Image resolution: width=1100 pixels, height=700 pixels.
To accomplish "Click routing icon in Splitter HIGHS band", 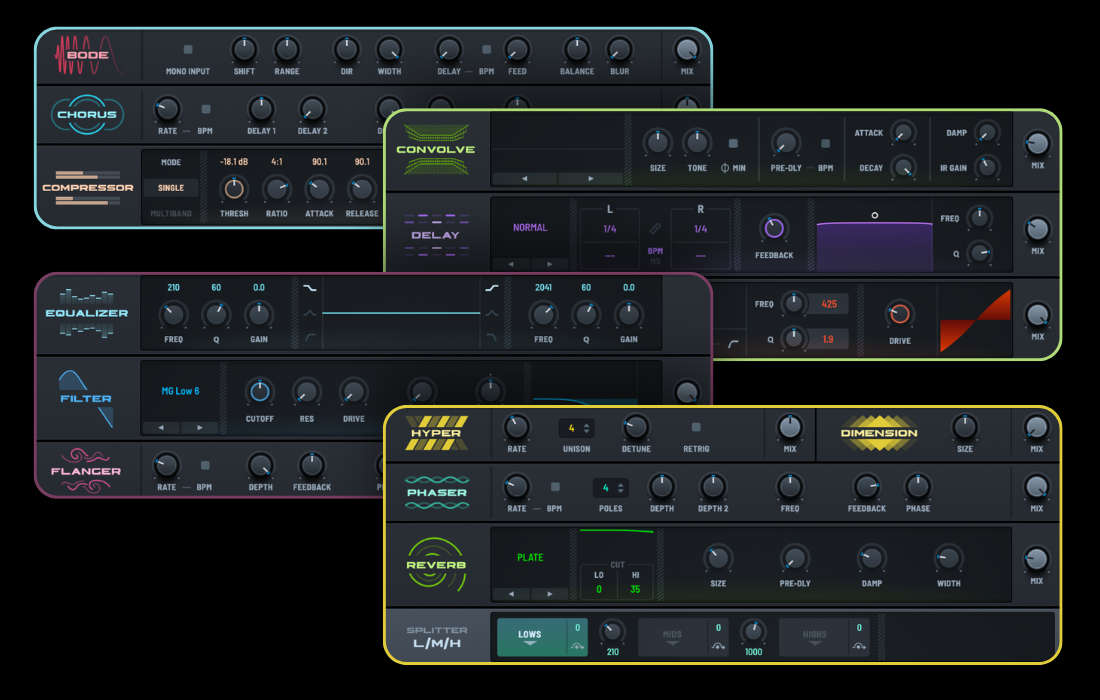I will point(859,645).
